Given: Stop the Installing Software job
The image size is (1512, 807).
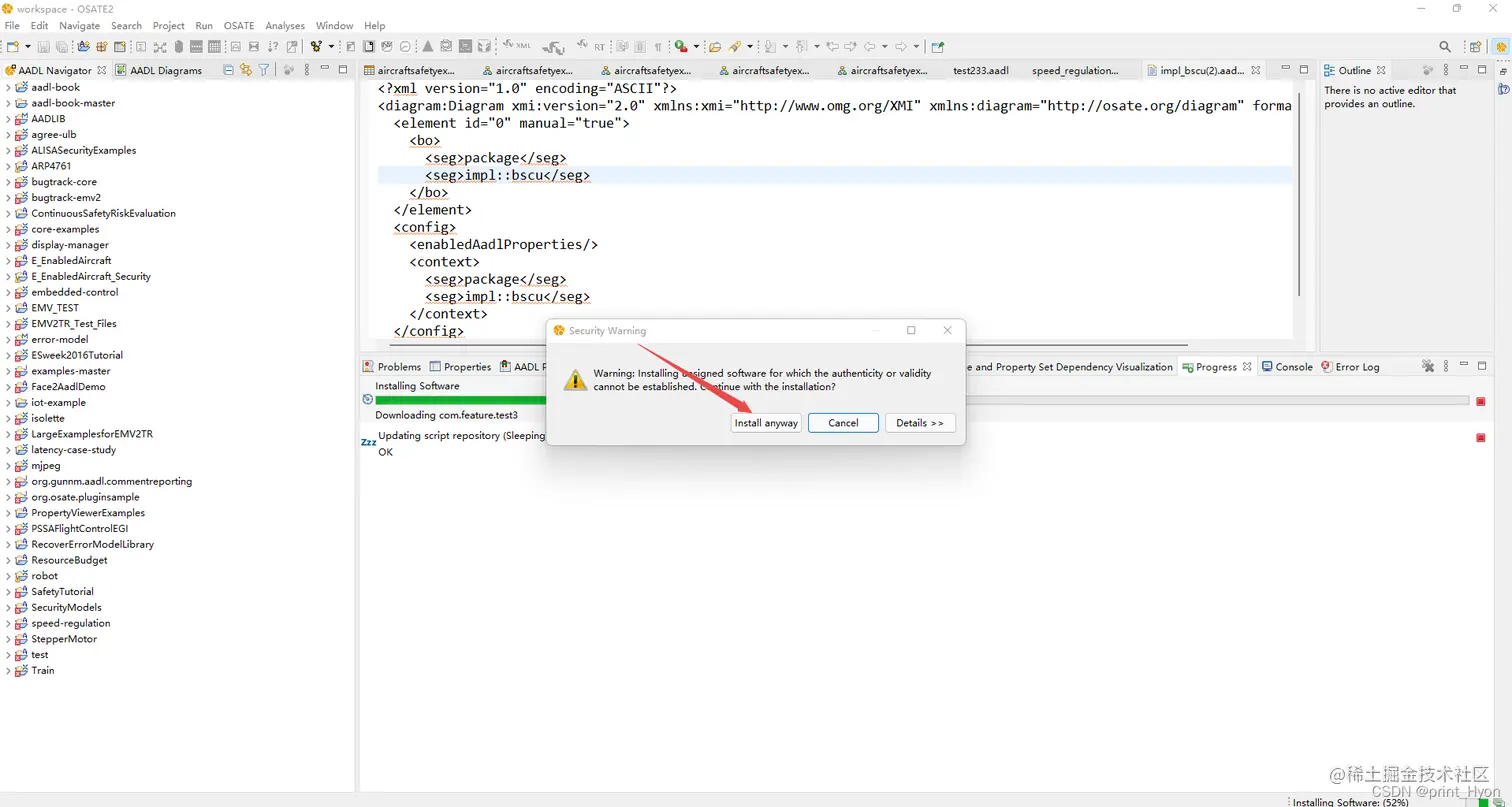Looking at the screenshot, I should pos(1481,401).
